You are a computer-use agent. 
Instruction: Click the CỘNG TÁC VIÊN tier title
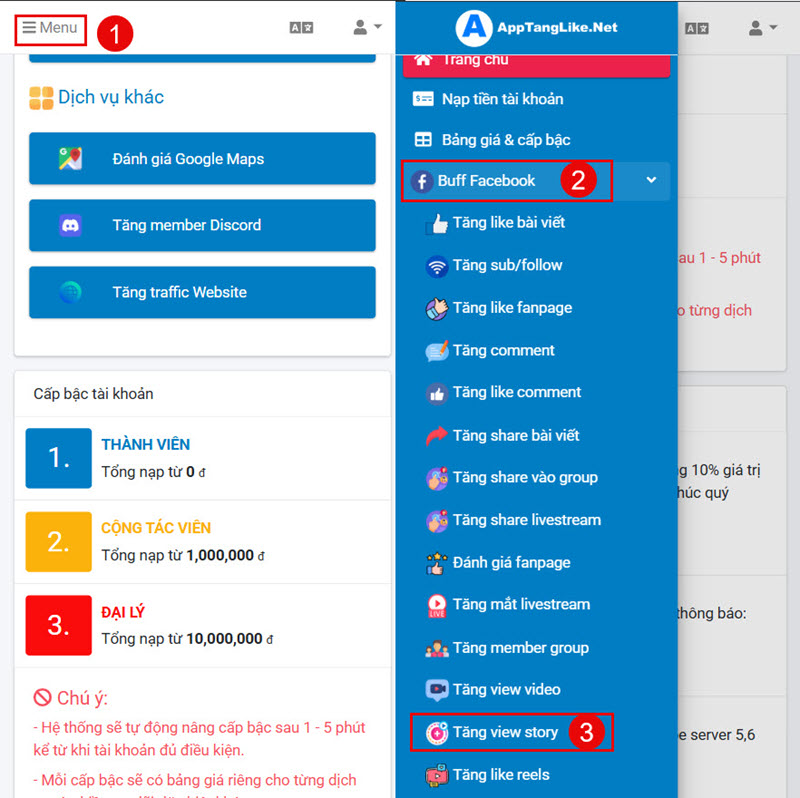pyautogui.click(x=156, y=528)
